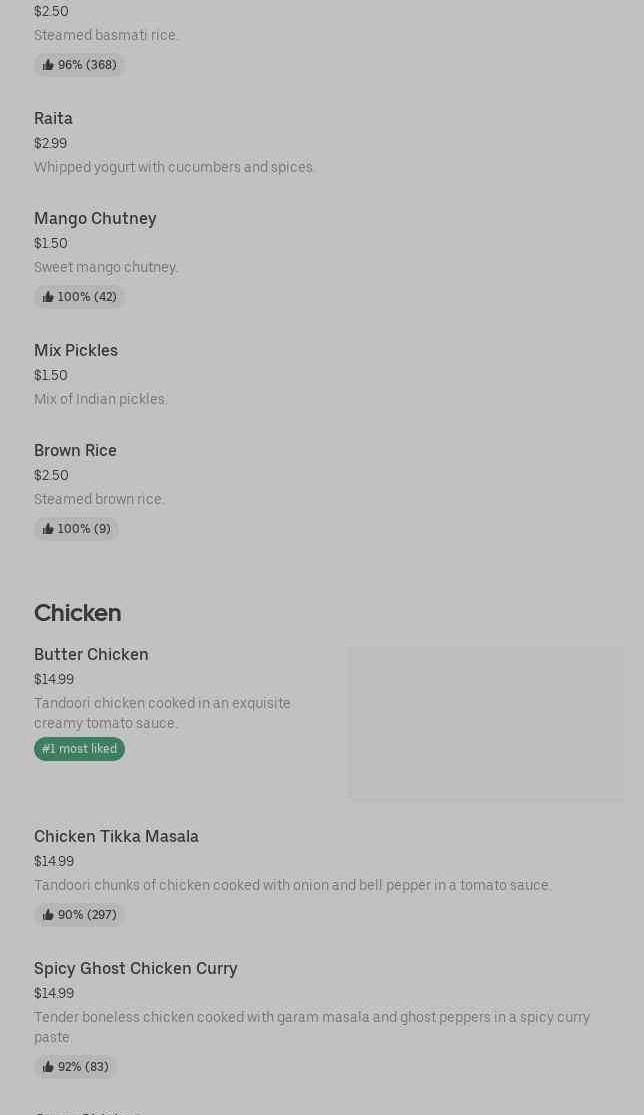Click thumbs-up icon on Mango Chutney rating

click(48, 297)
